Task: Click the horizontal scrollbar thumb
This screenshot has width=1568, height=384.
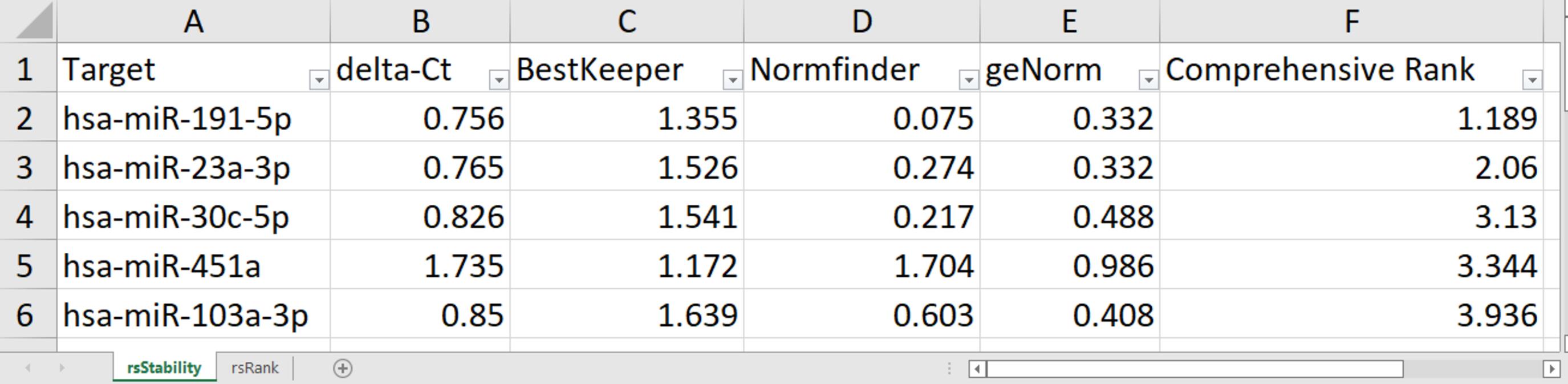Action: (1195, 369)
